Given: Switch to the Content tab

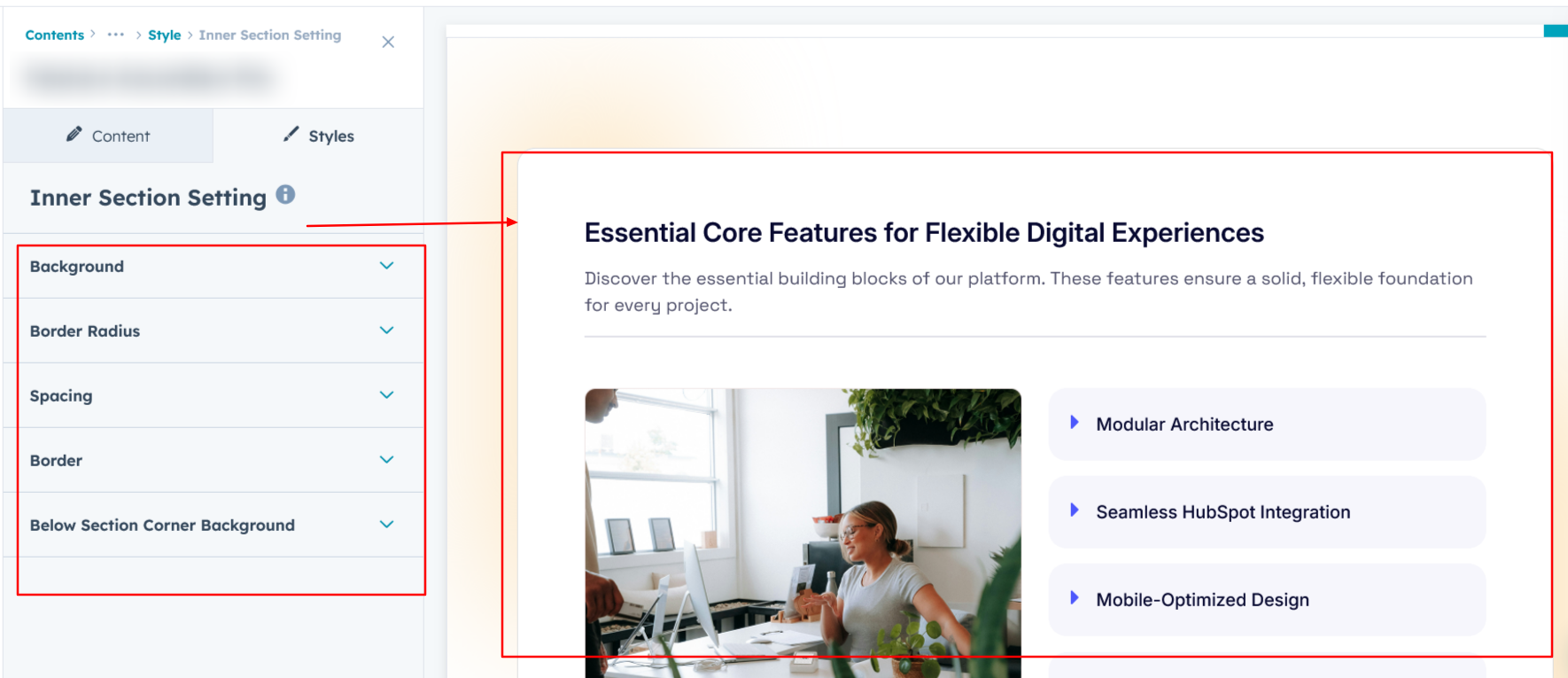Looking at the screenshot, I should [x=108, y=136].
